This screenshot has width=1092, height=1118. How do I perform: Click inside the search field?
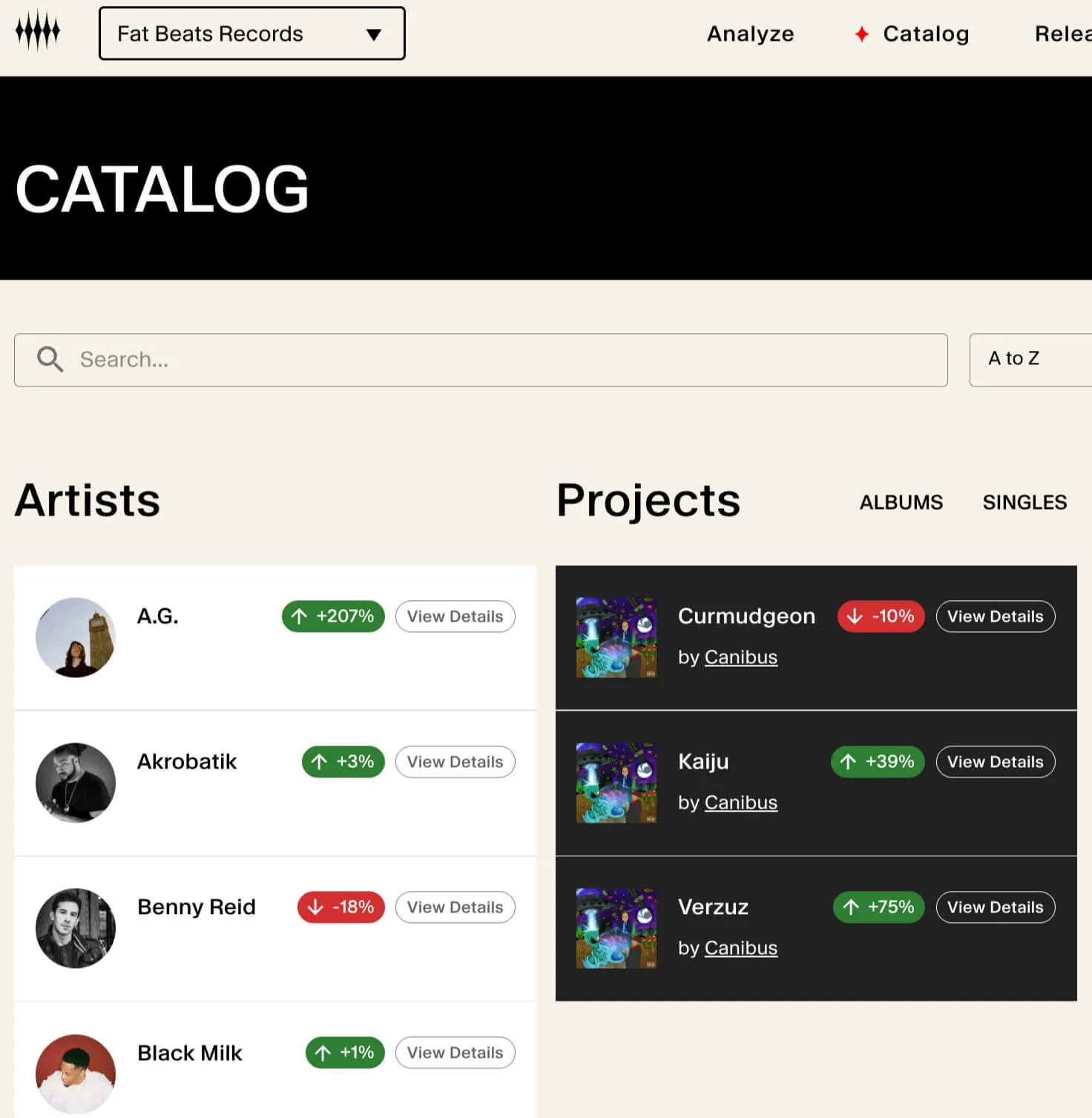[297, 360]
